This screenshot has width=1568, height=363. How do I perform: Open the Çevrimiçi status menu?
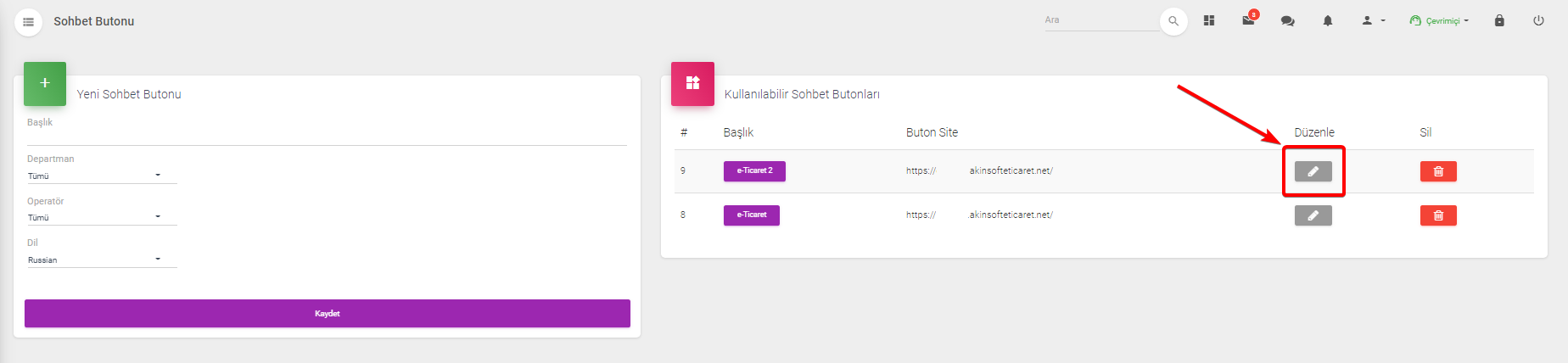pos(1439,20)
